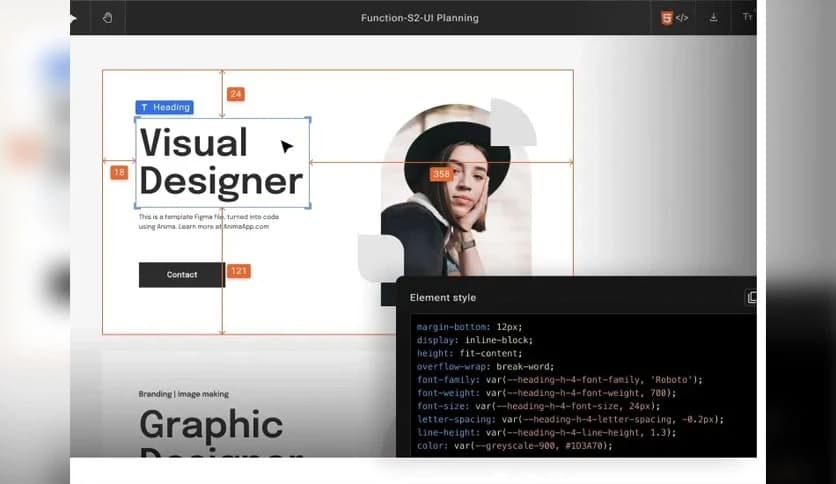Click the color greyscale-900 CSS line
The height and width of the screenshot is (484, 836).
point(514,445)
